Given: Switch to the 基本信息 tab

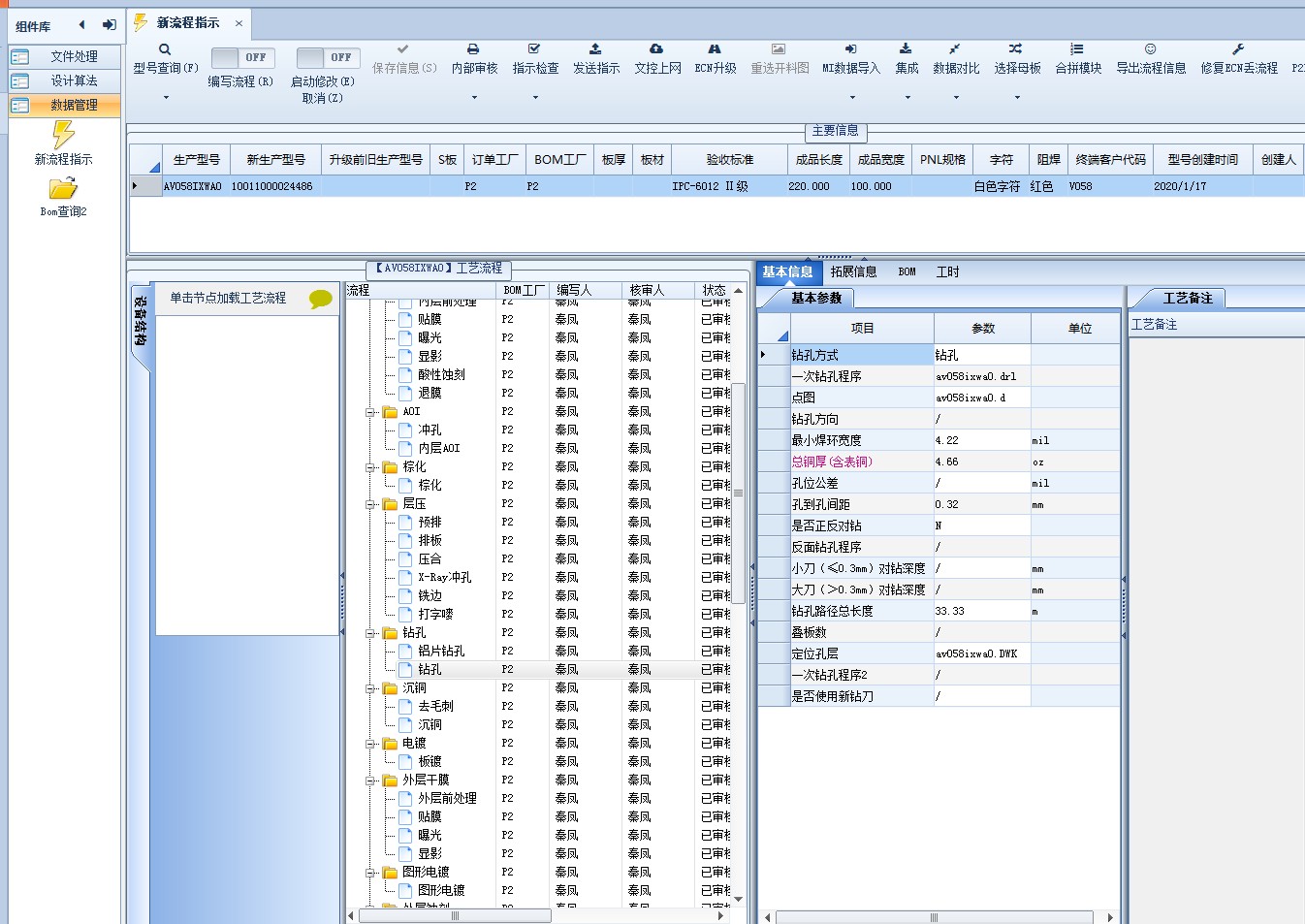Looking at the screenshot, I should (x=787, y=272).
